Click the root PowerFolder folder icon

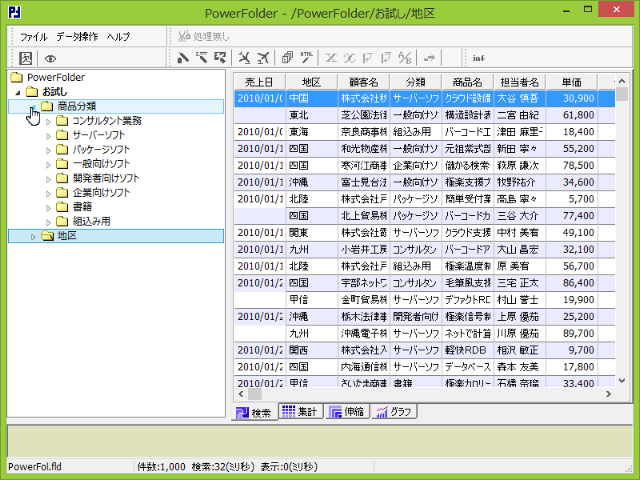point(17,77)
